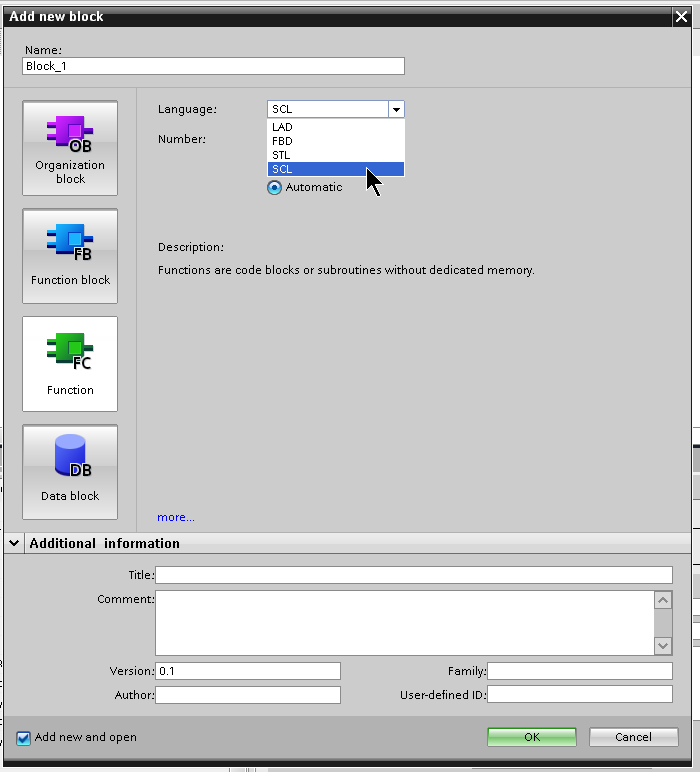700x772 pixels.
Task: Choose STL from the language list
Action: pyautogui.click(x=336, y=155)
